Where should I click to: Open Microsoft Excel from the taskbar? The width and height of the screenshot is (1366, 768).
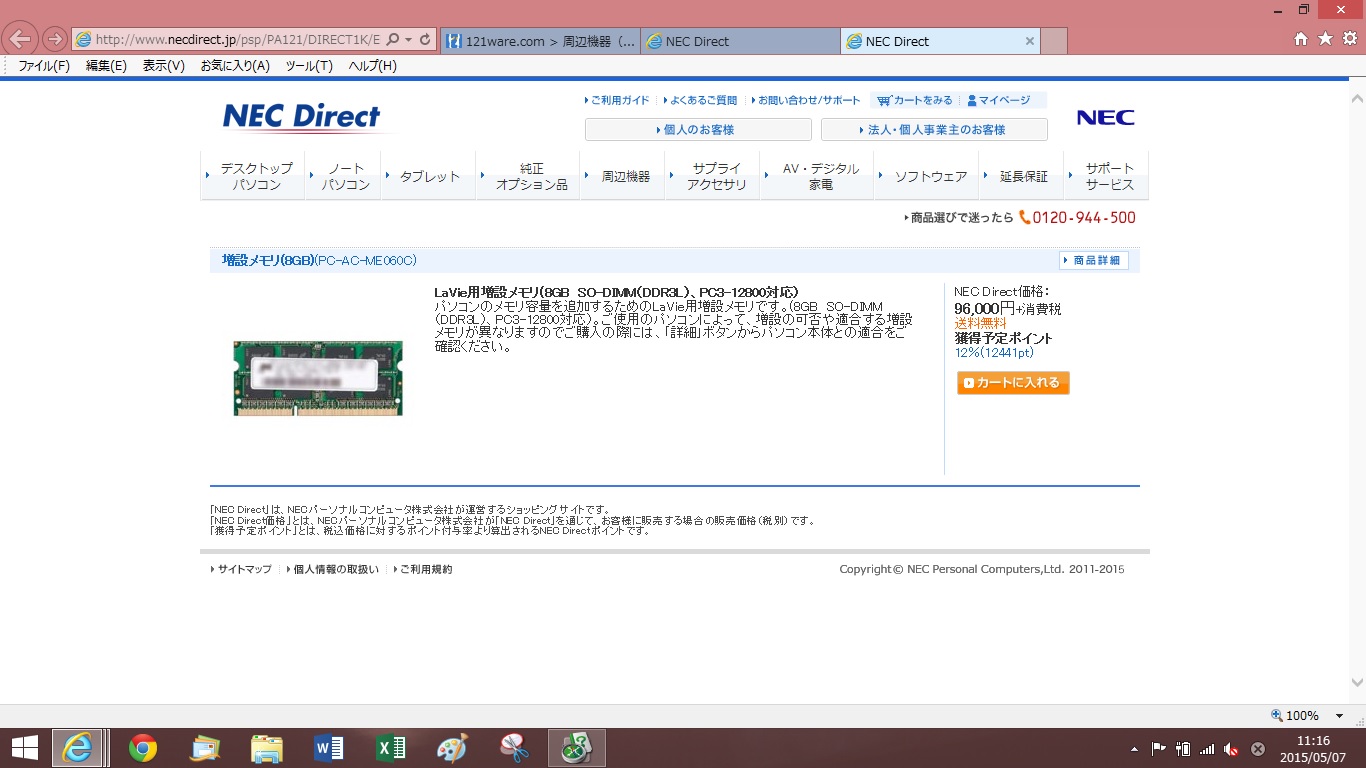(x=390, y=748)
